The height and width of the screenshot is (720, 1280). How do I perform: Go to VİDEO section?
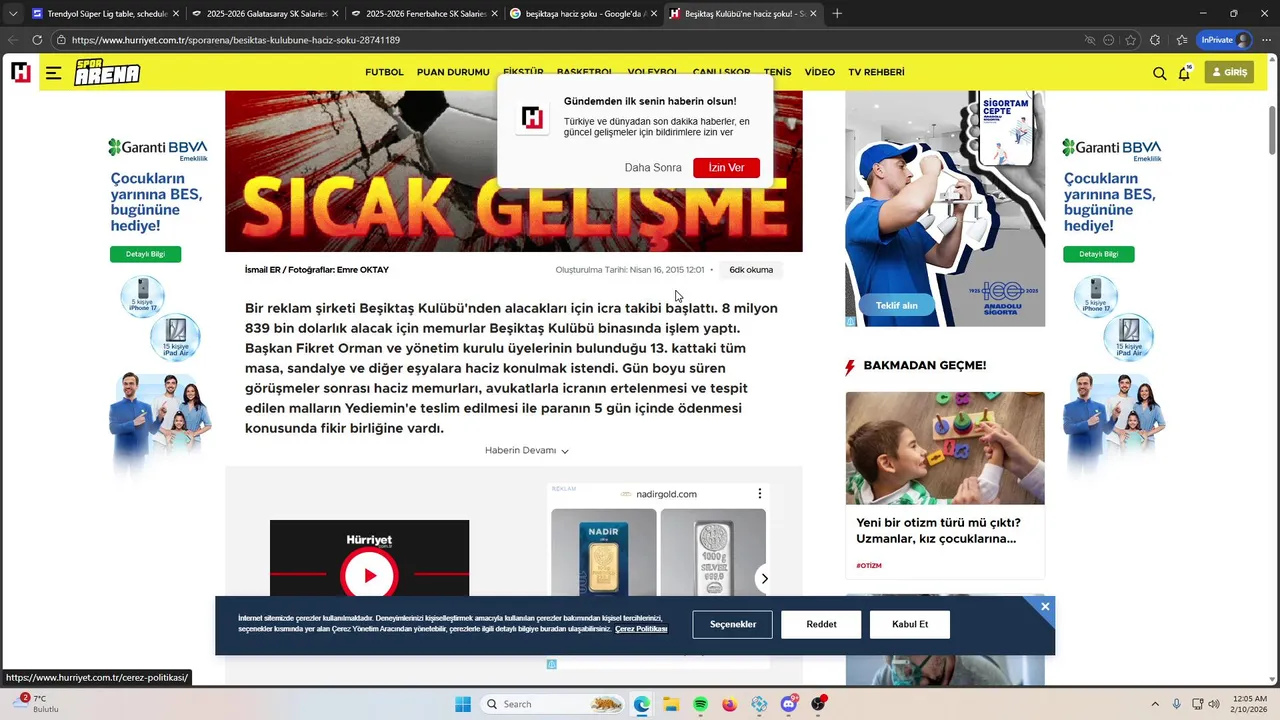coord(820,72)
